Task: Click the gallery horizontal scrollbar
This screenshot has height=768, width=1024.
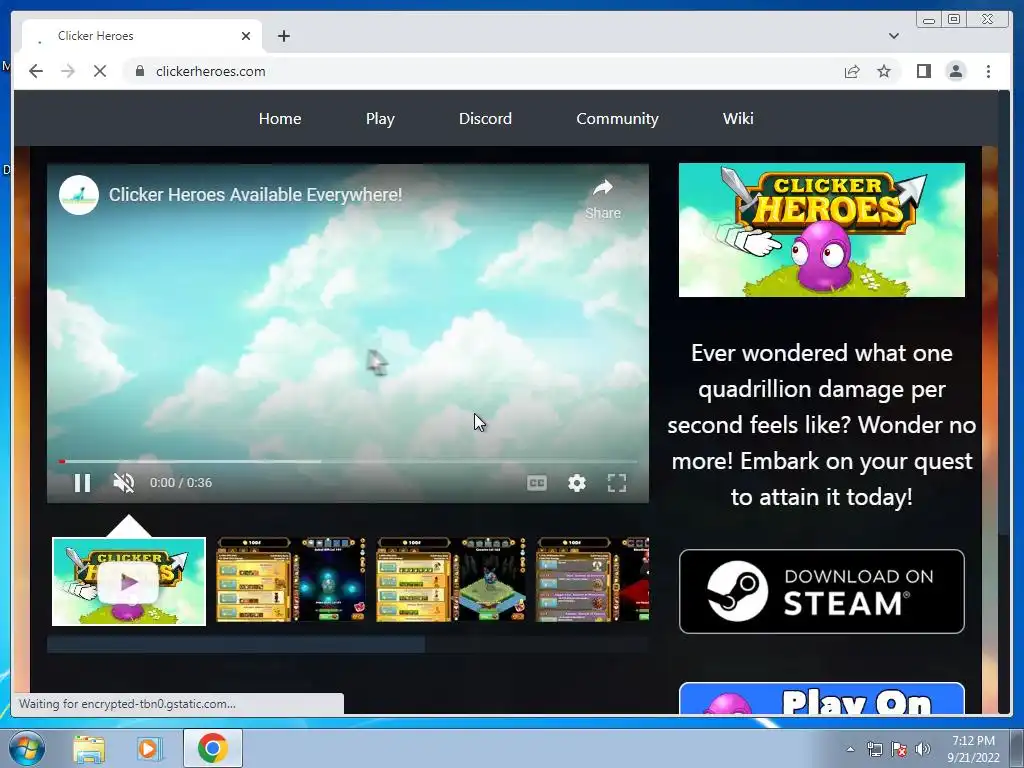Action: (x=236, y=645)
